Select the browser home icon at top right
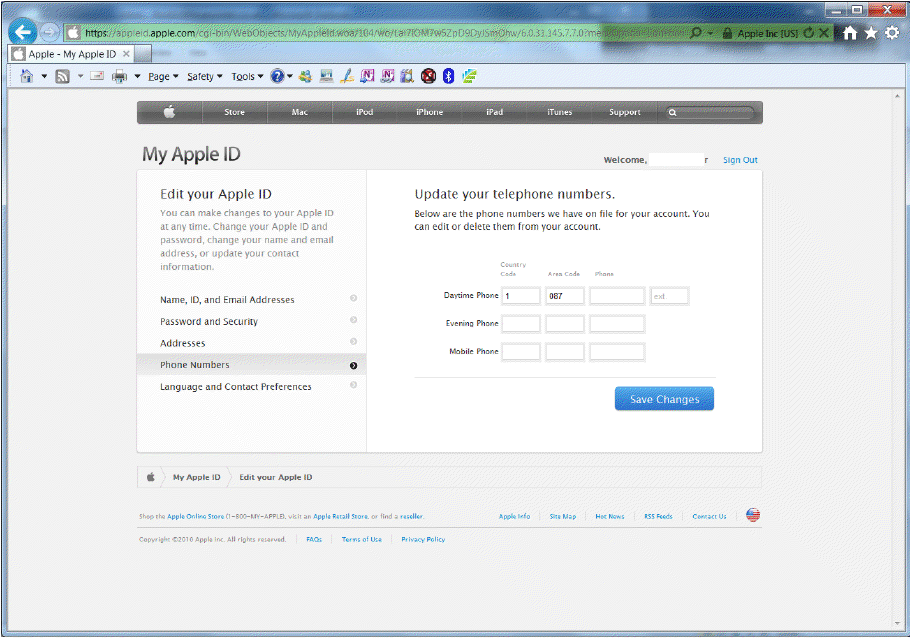This screenshot has height=638, width=910. point(850,33)
